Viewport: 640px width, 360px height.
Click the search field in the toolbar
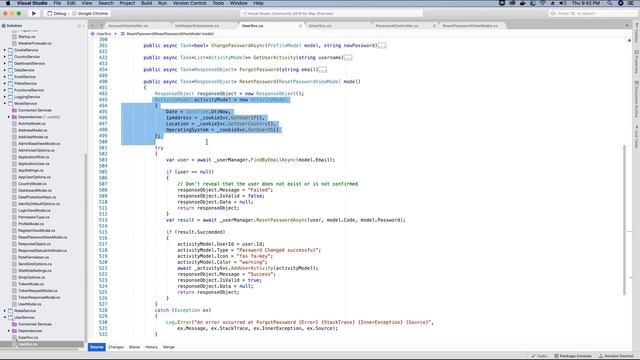591,13
